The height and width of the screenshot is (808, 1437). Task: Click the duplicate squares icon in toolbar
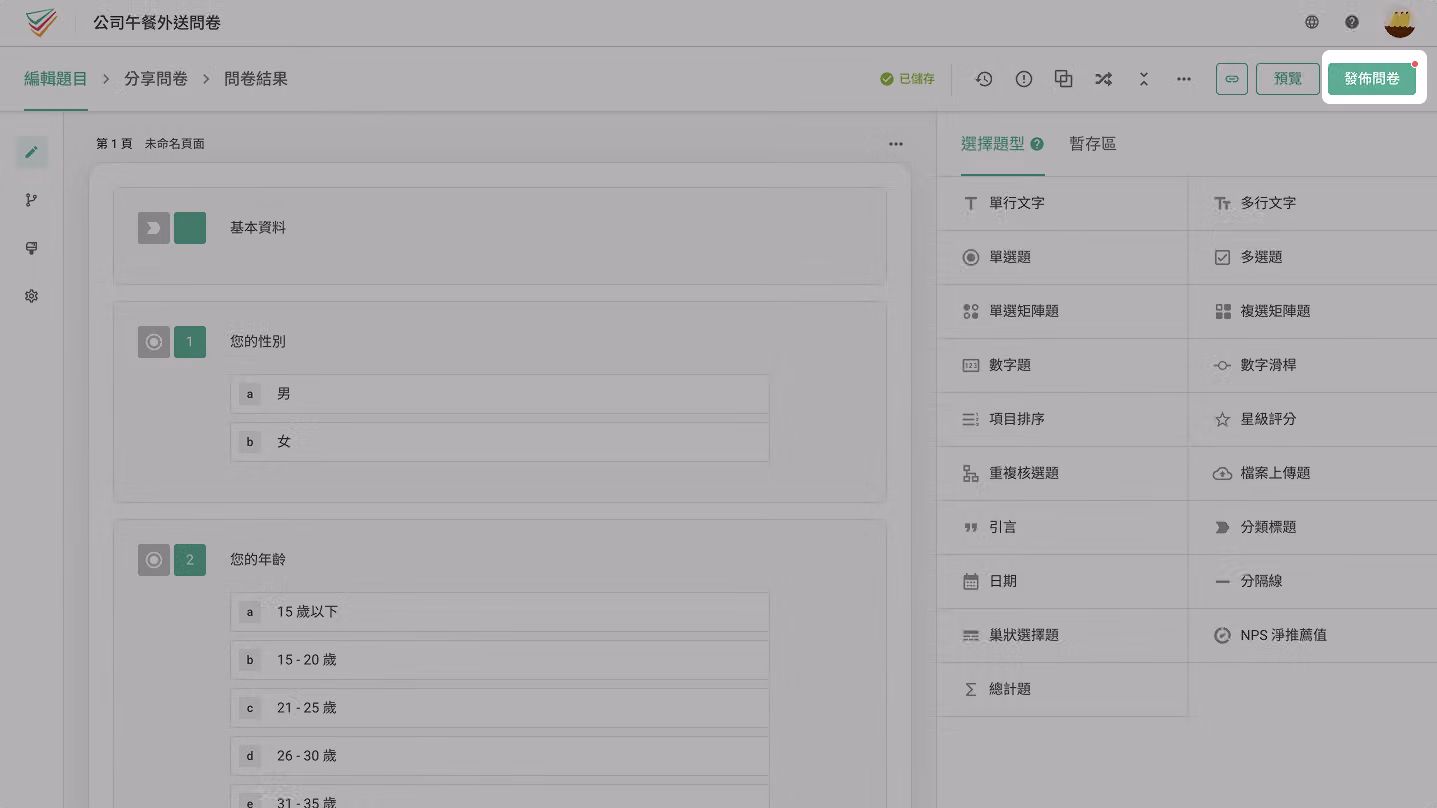click(1064, 79)
